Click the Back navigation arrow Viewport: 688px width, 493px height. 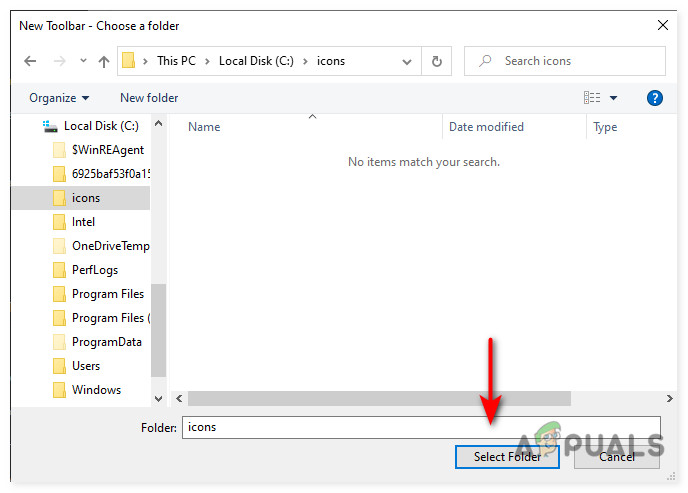pos(30,61)
